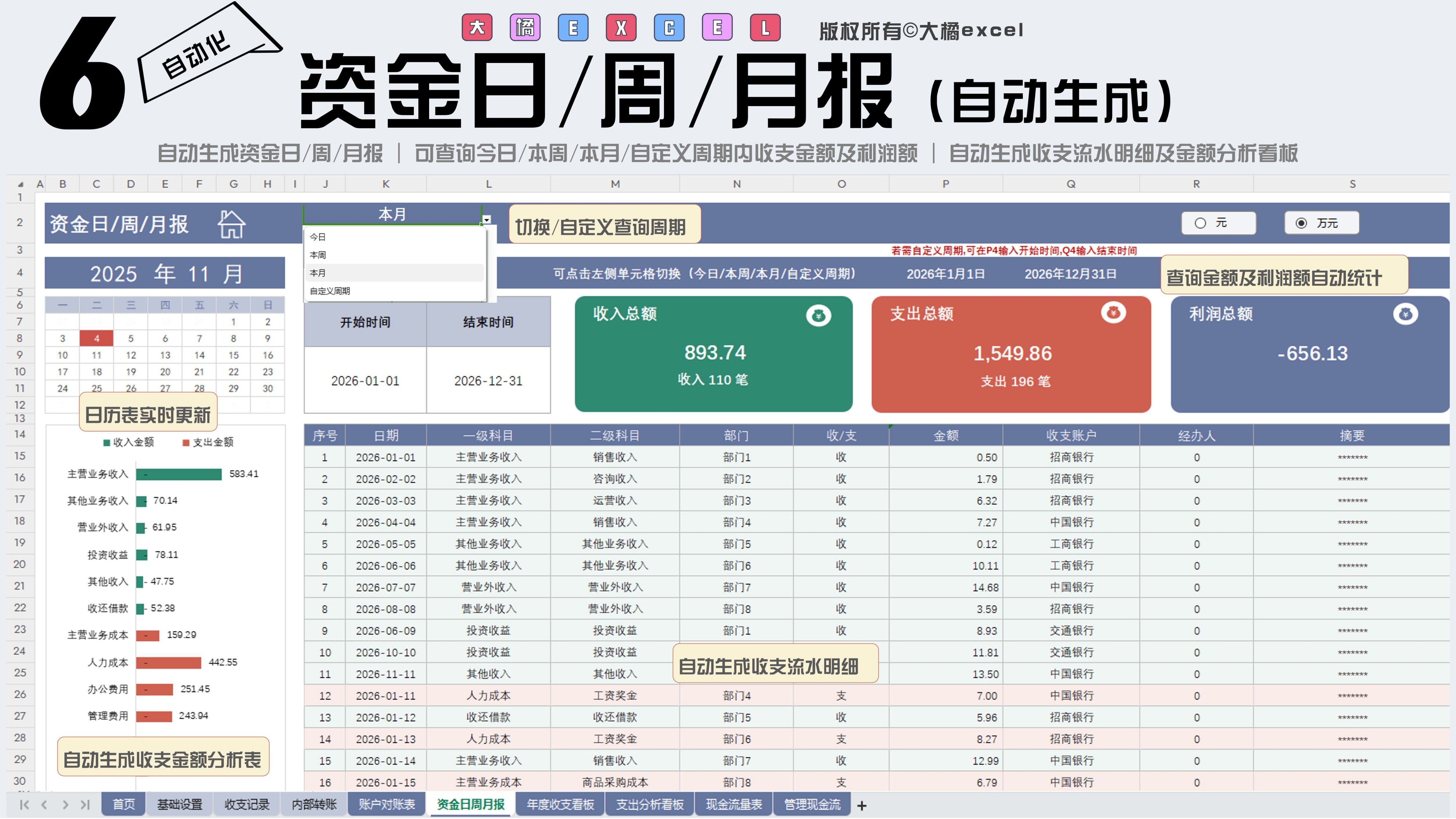Open the 年度收支看板 sheet tab
Screen dimensions: 1456x819
point(560,804)
